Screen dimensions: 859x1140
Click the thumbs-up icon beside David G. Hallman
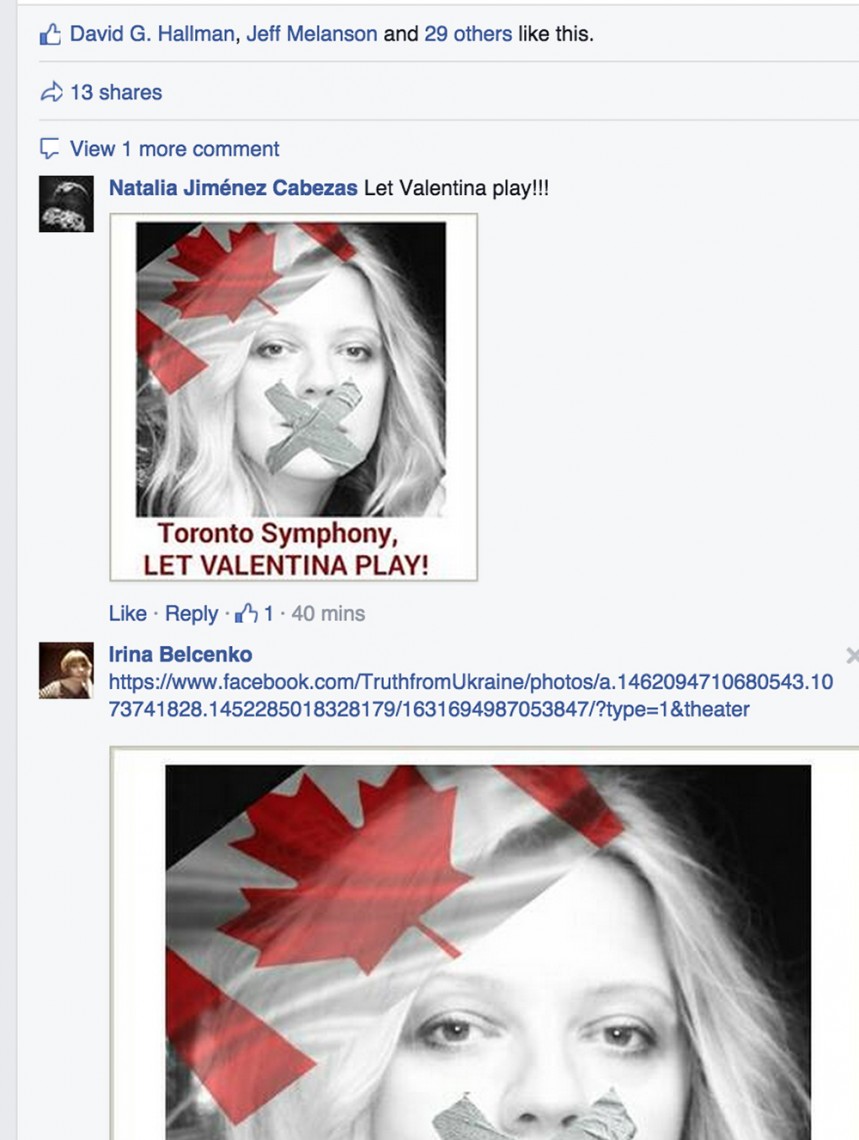coord(50,34)
